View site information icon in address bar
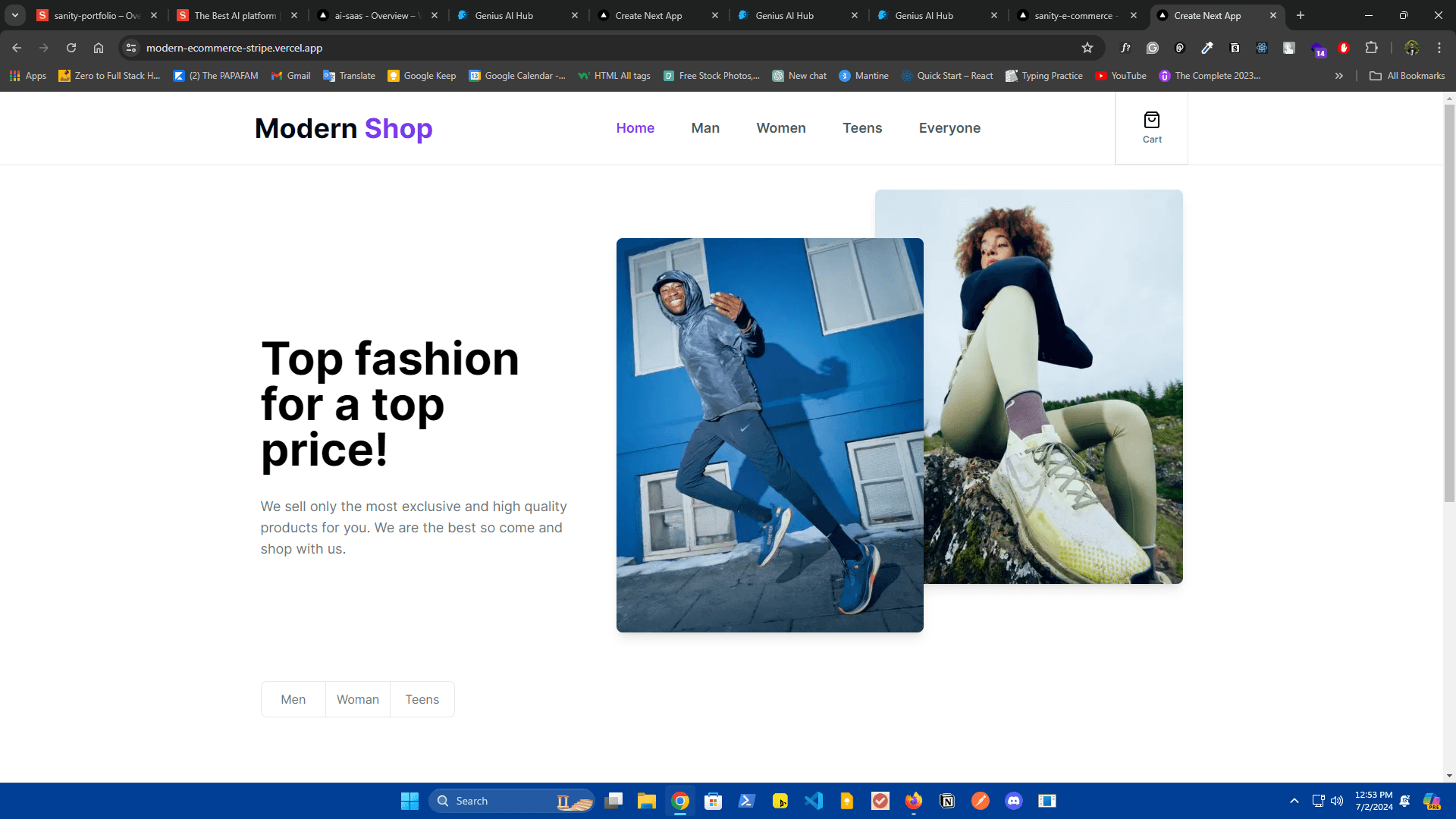This screenshot has width=1456, height=819. pyautogui.click(x=131, y=48)
